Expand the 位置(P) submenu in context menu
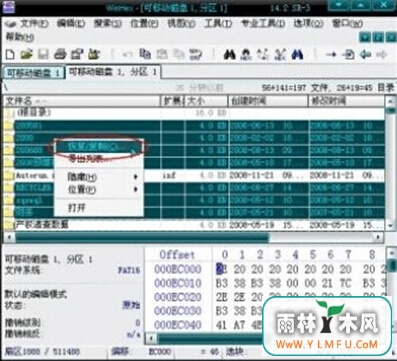Screen dimensions: 397x361 click(99, 189)
